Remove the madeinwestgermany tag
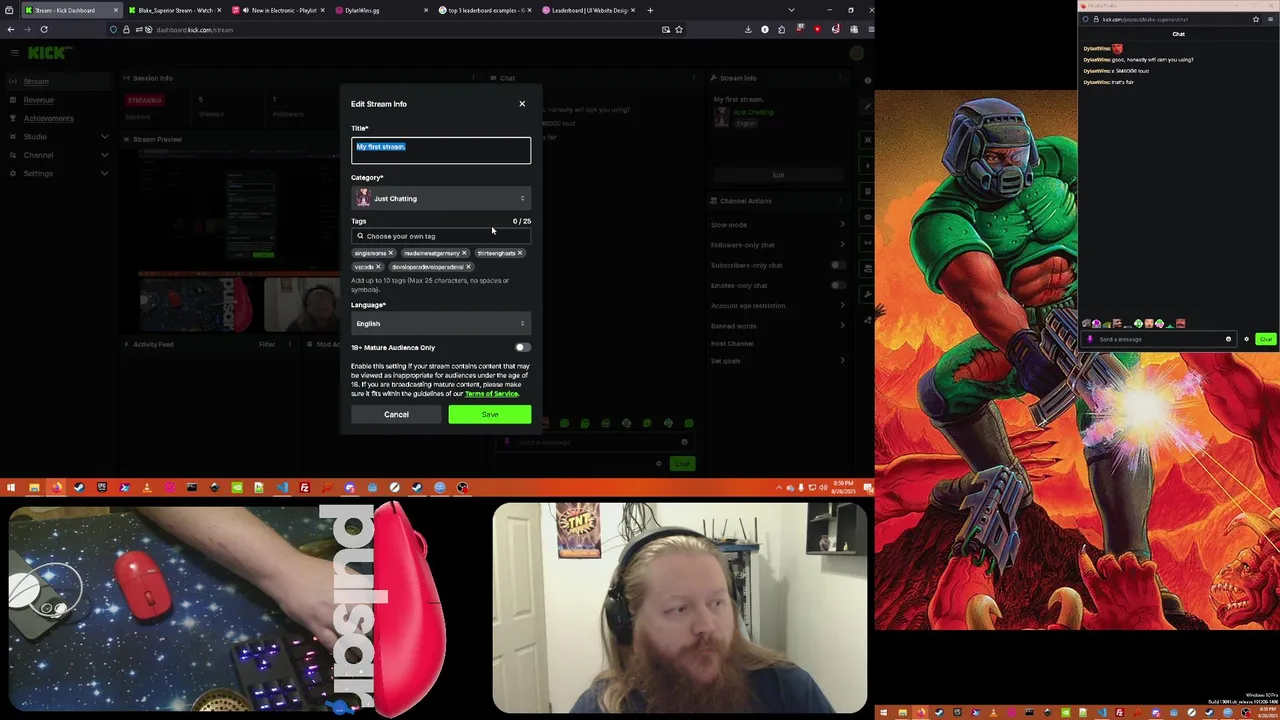Viewport: 1280px width, 720px height. 464,253
